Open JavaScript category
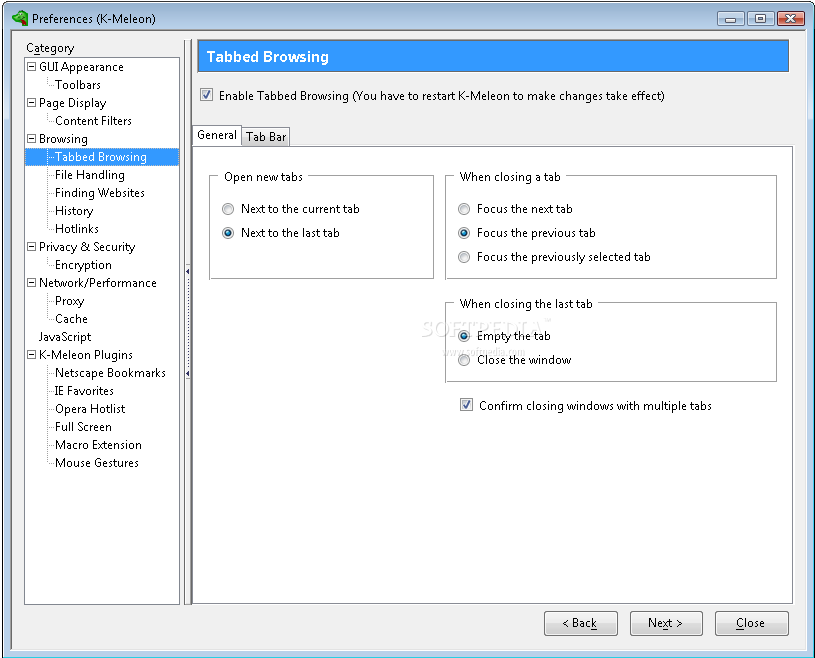815x658 pixels. (x=65, y=337)
